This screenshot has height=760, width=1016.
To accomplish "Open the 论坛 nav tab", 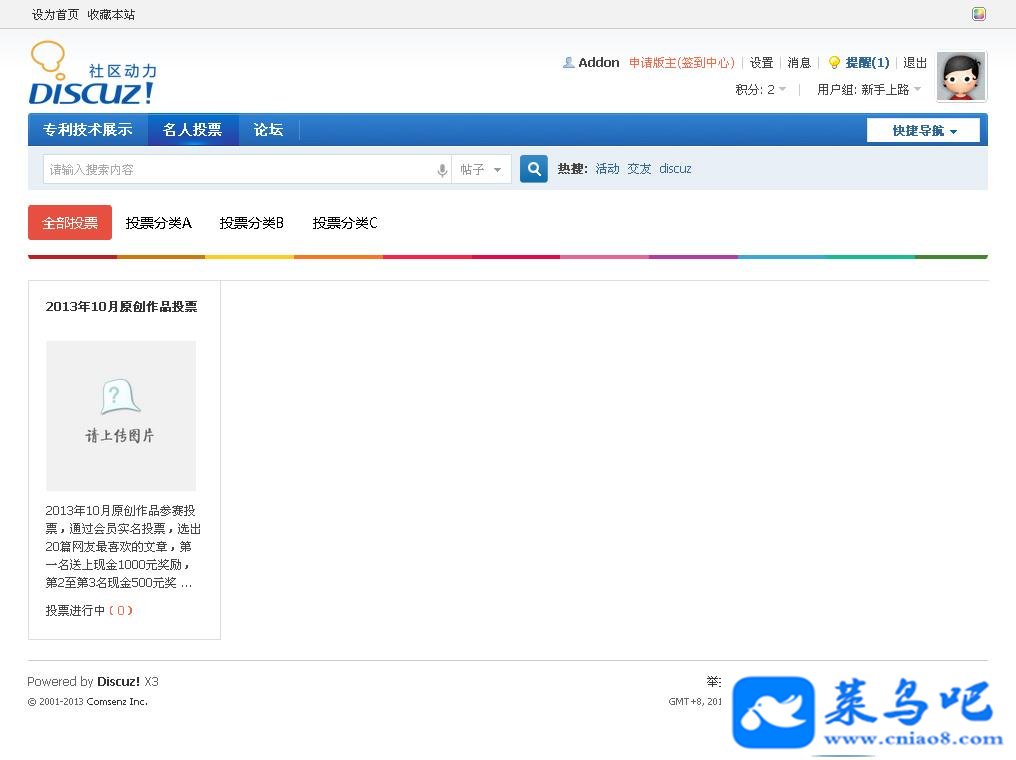I will pos(268,130).
